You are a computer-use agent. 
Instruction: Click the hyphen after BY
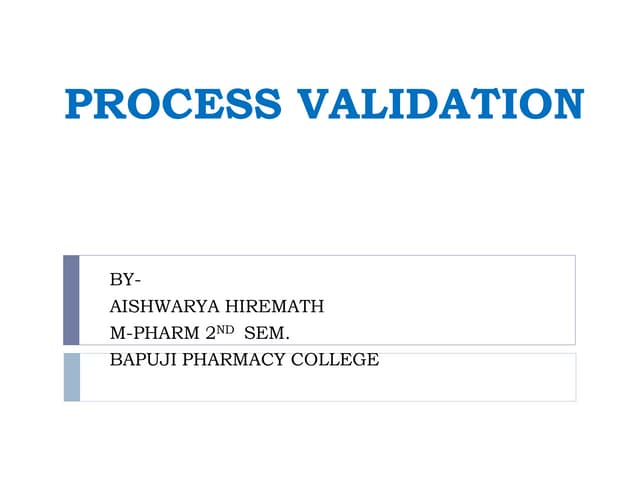point(137,280)
